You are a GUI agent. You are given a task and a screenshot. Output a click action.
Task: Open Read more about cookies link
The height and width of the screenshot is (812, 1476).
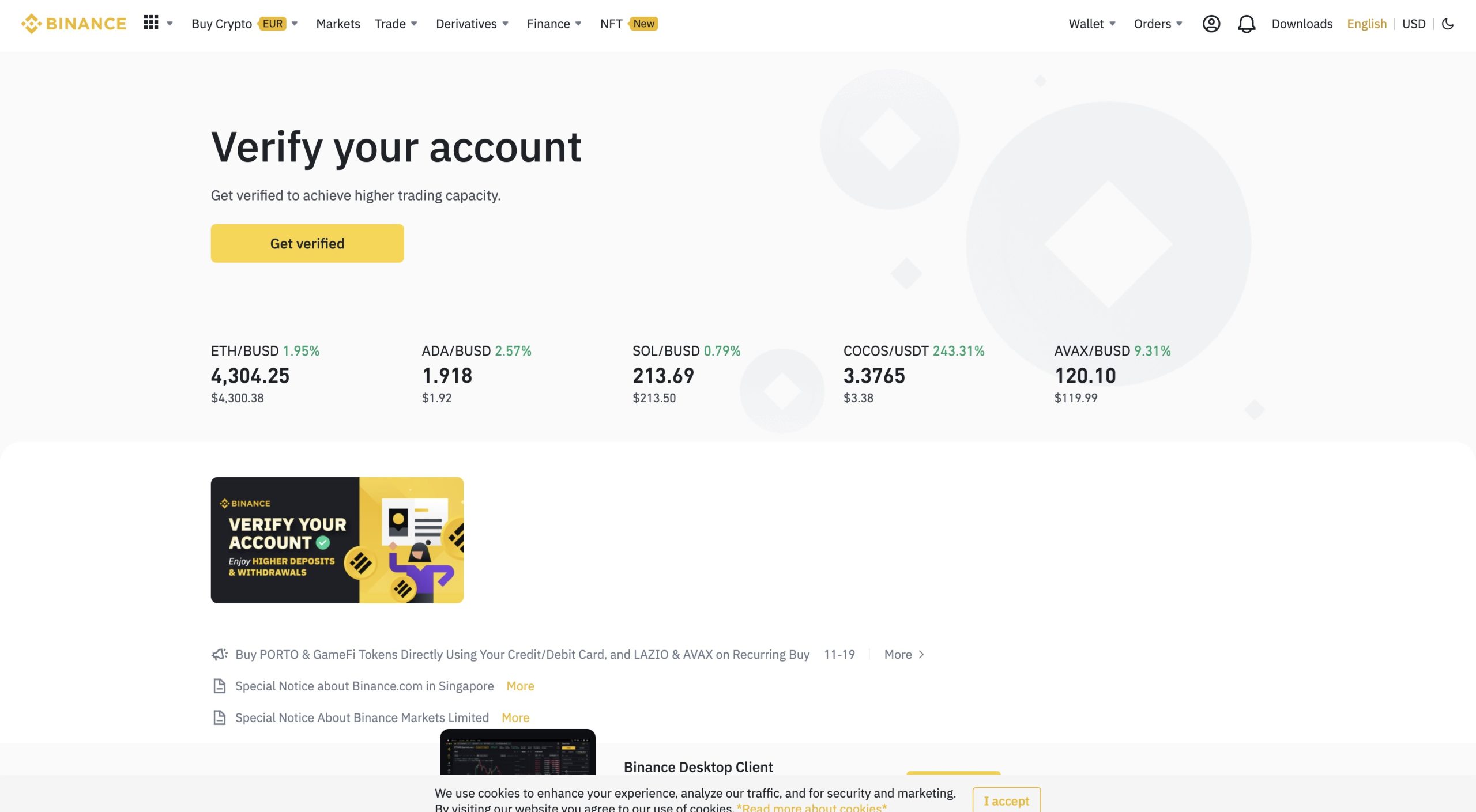(x=811, y=807)
